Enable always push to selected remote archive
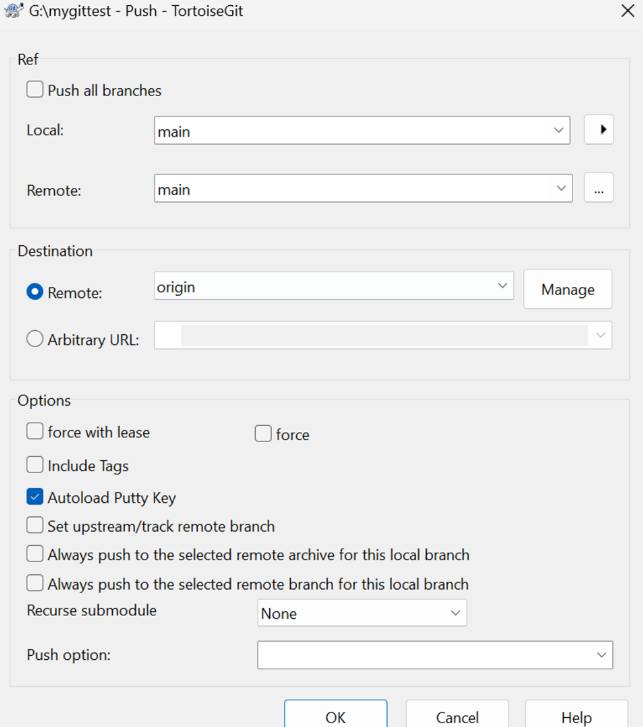The height and width of the screenshot is (727, 643). (35, 554)
